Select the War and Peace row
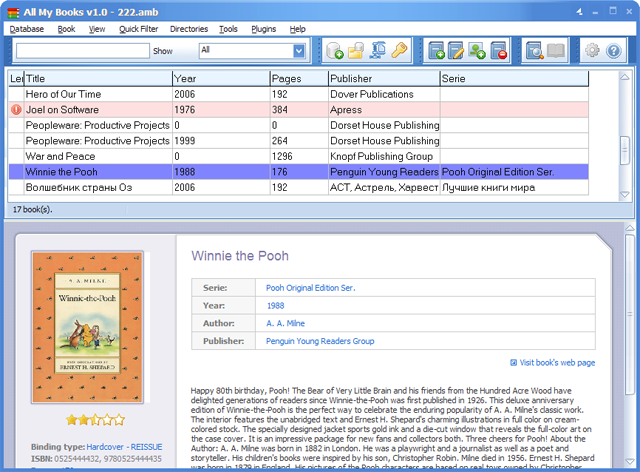The height and width of the screenshot is (472, 640). pyautogui.click(x=298, y=156)
